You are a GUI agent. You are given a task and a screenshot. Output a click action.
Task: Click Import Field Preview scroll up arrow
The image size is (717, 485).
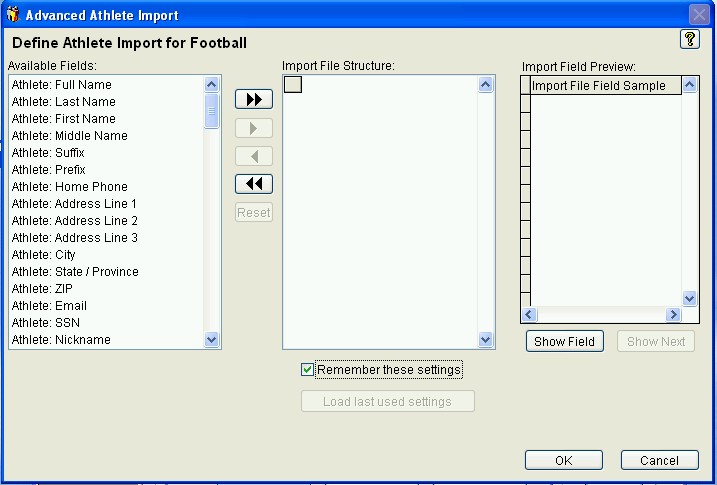[690, 85]
